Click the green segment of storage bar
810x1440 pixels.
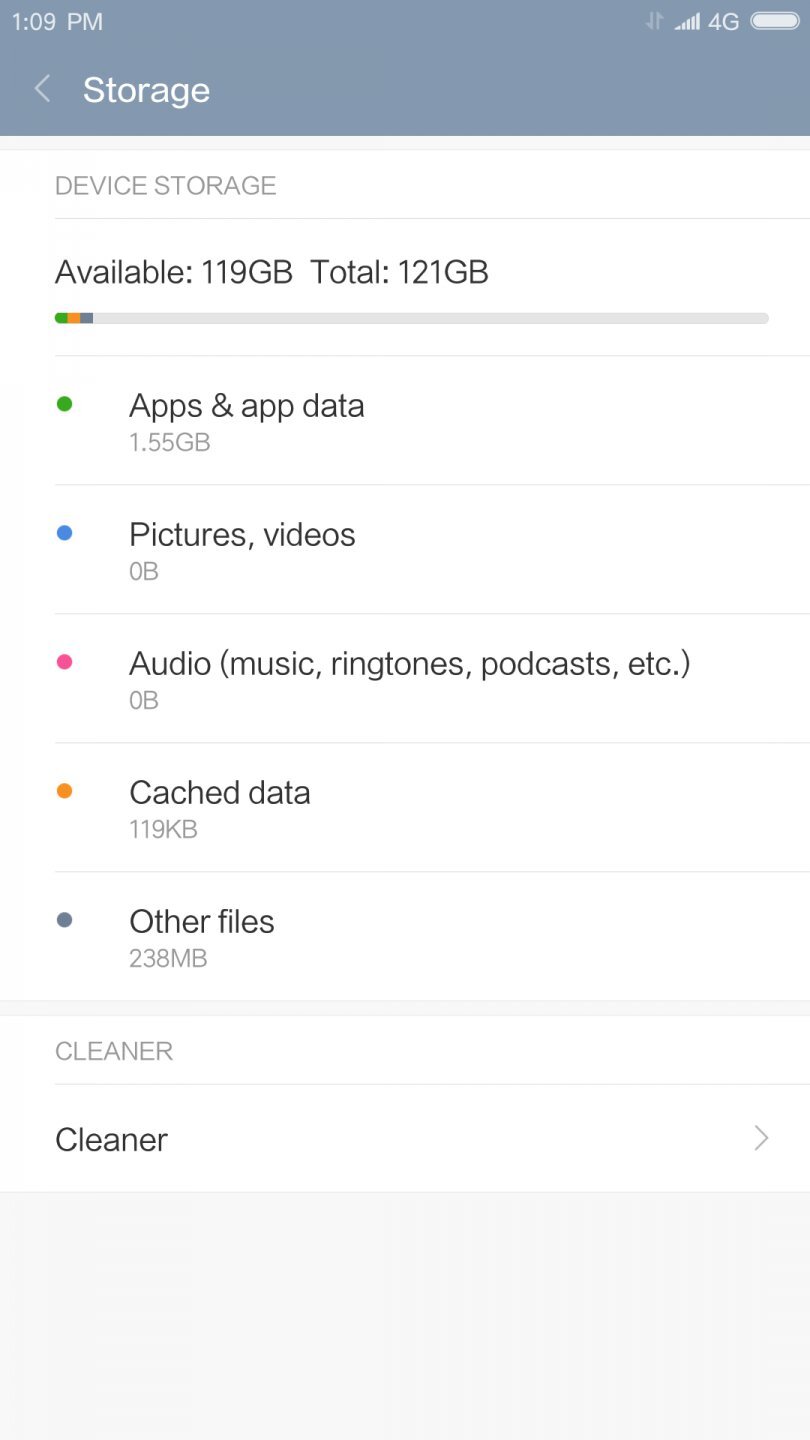click(61, 318)
